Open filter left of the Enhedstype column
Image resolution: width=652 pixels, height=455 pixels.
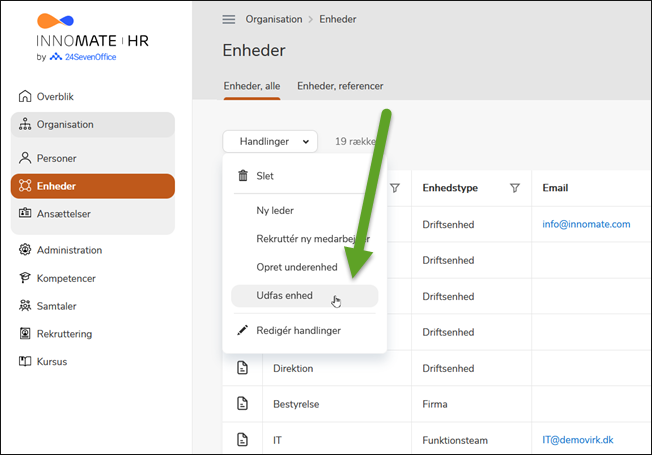[394, 188]
